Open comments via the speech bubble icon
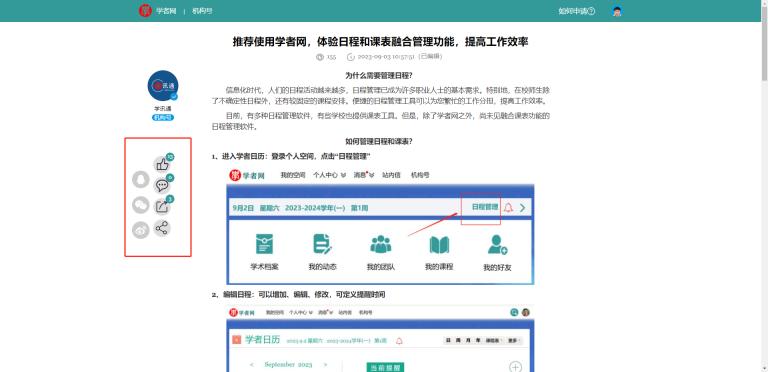768x372 pixels. 162,186
